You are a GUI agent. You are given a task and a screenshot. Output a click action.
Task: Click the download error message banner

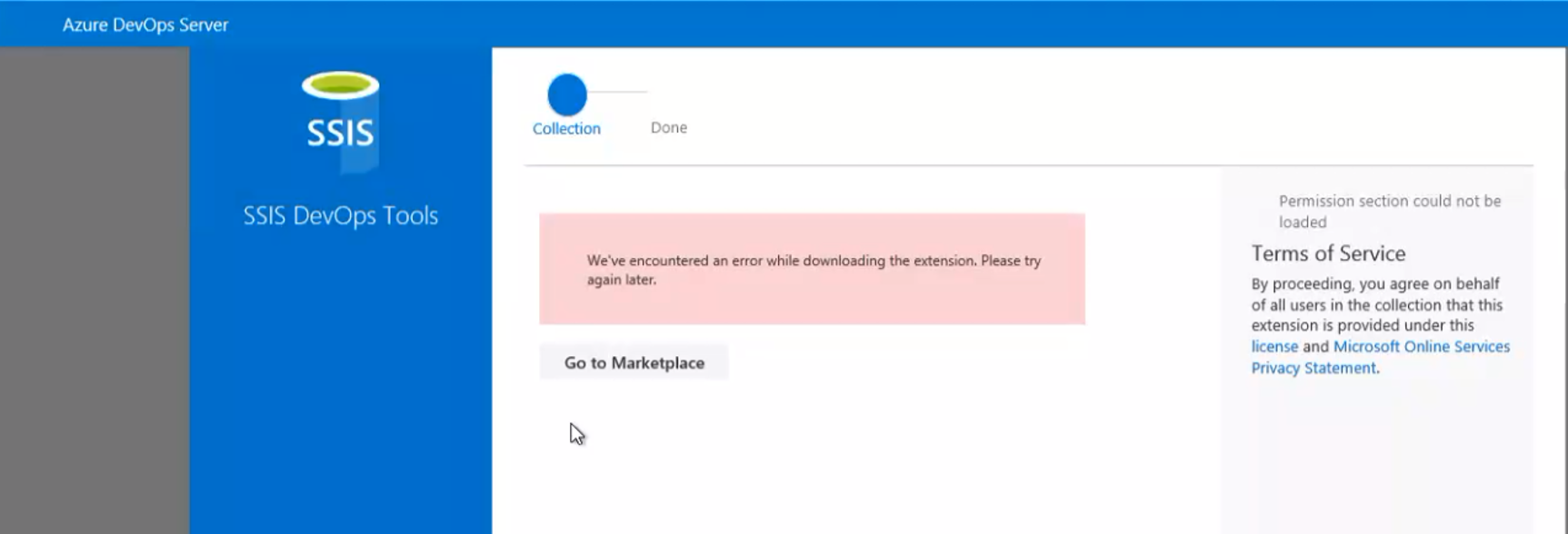pos(813,269)
